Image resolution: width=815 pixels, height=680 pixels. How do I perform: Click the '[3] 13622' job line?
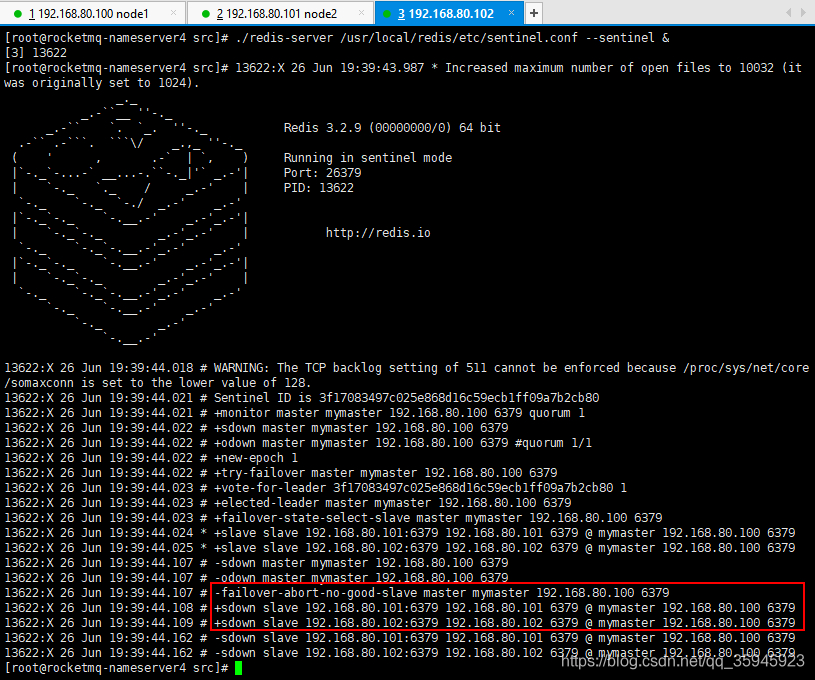click(35, 53)
